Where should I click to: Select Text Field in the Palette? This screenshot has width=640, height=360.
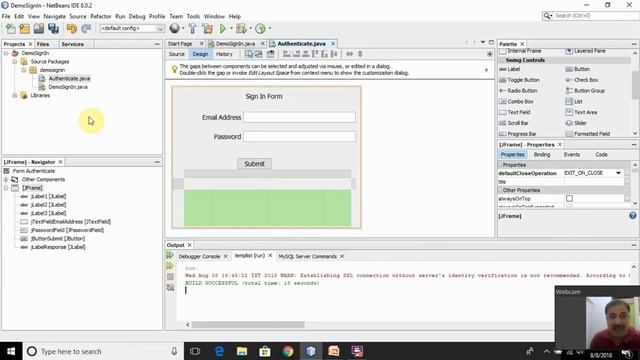pyautogui.click(x=515, y=112)
